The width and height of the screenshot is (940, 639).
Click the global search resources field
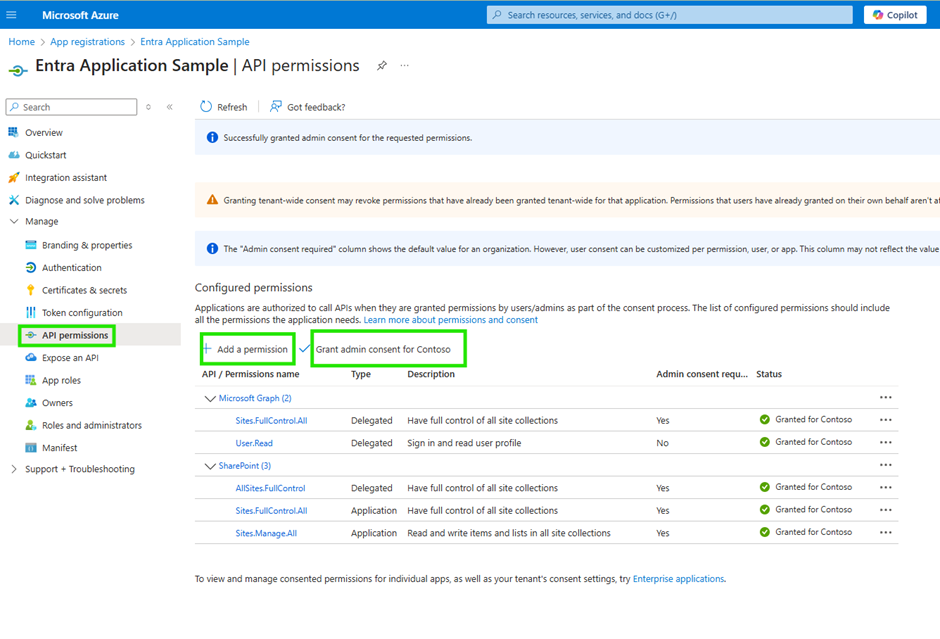pos(670,15)
